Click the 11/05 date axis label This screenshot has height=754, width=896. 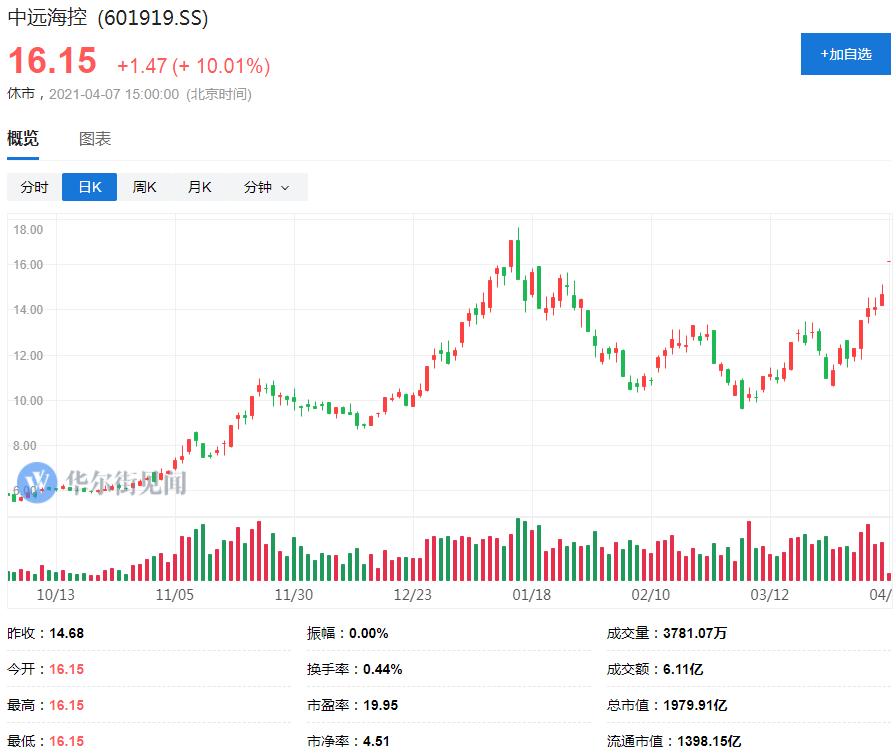tap(174, 595)
